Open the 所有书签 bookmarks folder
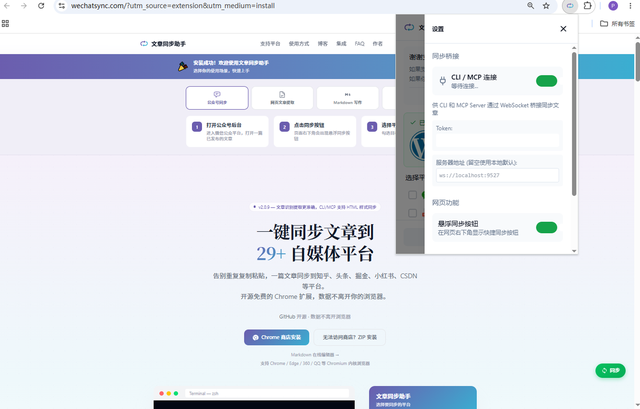640x409 pixels. coord(617,24)
